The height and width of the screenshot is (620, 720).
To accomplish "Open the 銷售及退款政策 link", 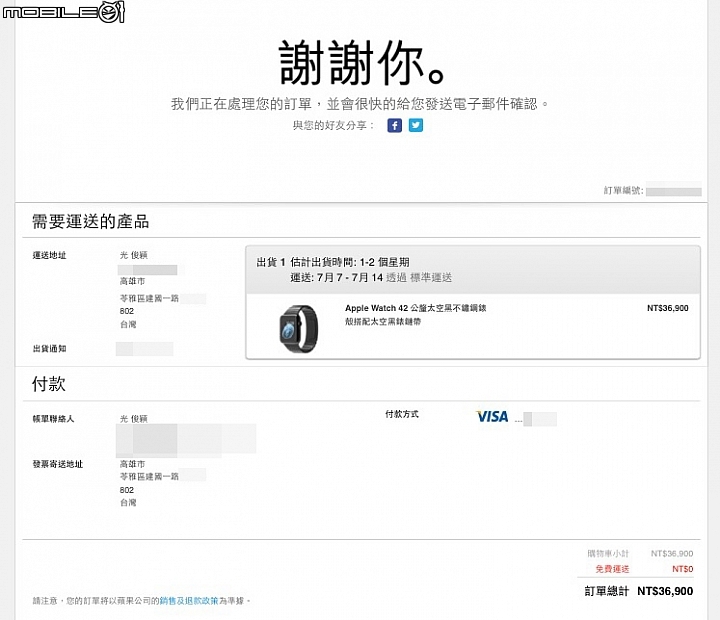I will click(189, 601).
